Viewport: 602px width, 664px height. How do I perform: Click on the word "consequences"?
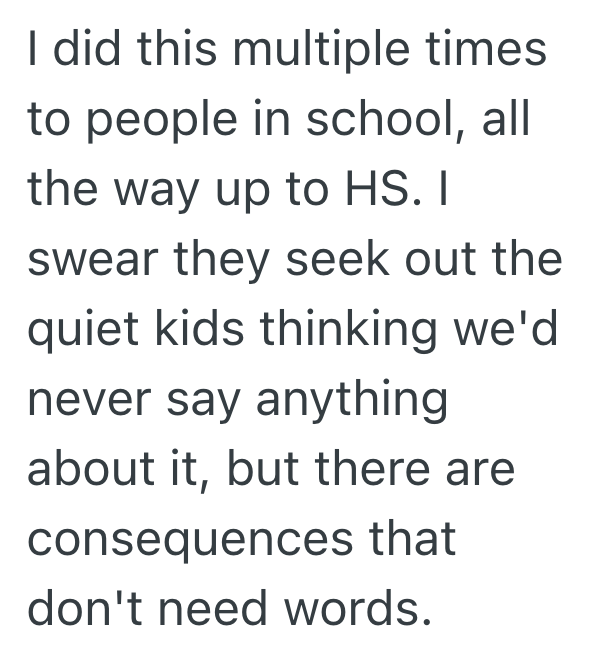192,540
